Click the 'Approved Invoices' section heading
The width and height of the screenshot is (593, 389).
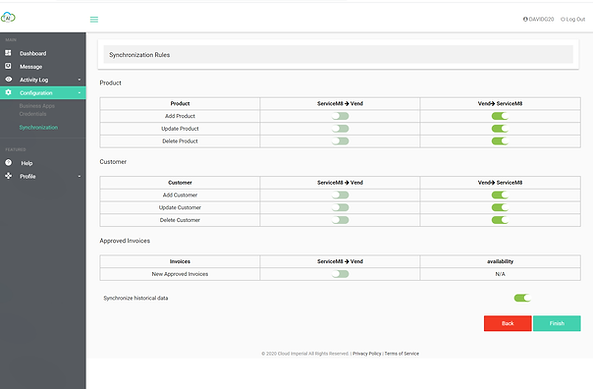[124, 241]
